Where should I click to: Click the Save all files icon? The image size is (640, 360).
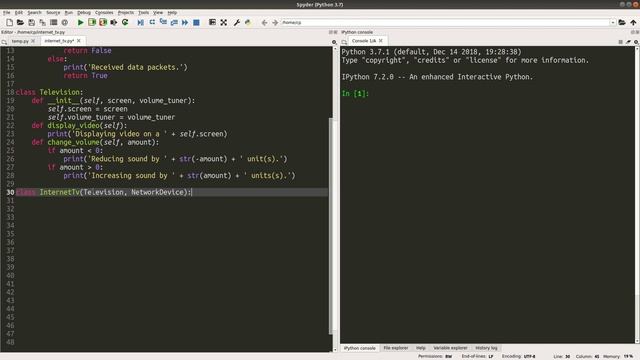tap(42, 22)
